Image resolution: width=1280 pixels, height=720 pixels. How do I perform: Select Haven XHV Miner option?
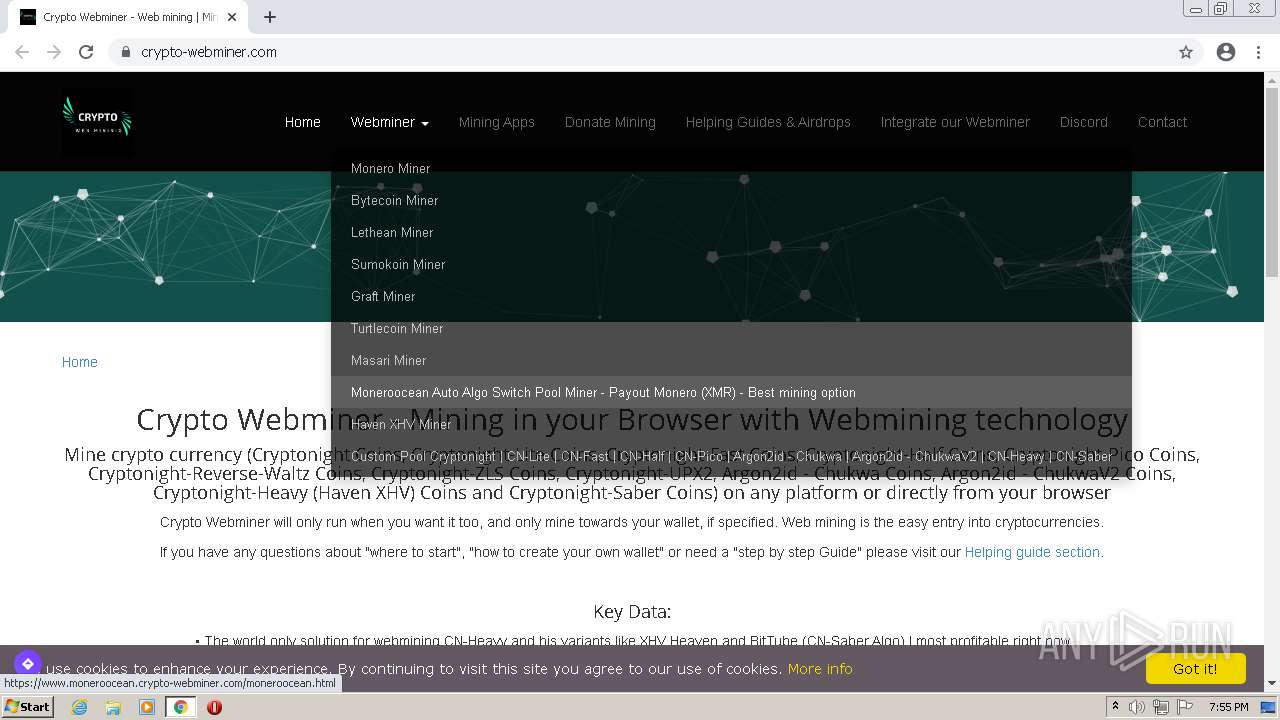pos(731,424)
